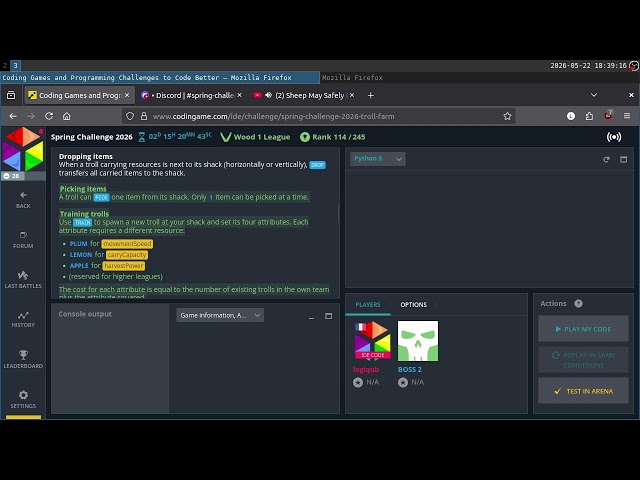Click PLAY MY CODE button
Image resolution: width=640 pixels, height=480 pixels.
click(x=583, y=329)
